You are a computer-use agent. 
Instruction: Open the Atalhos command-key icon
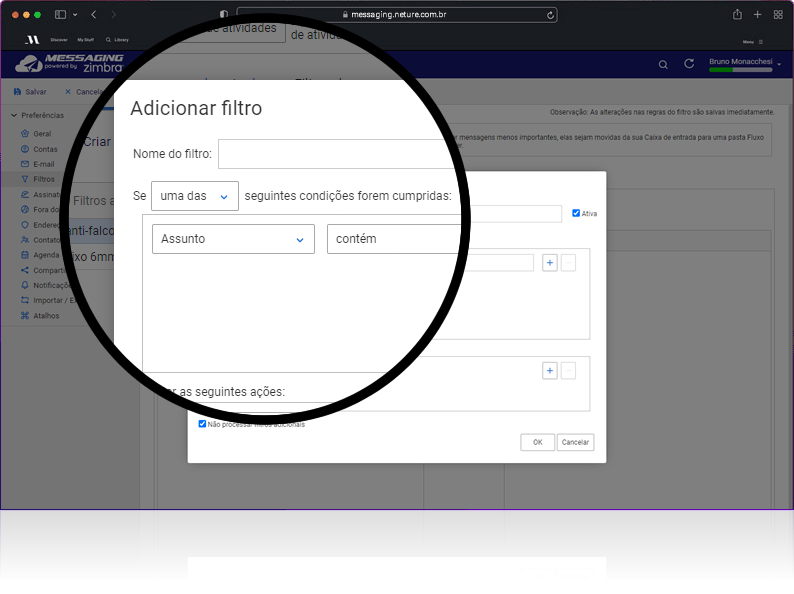[x=25, y=315]
